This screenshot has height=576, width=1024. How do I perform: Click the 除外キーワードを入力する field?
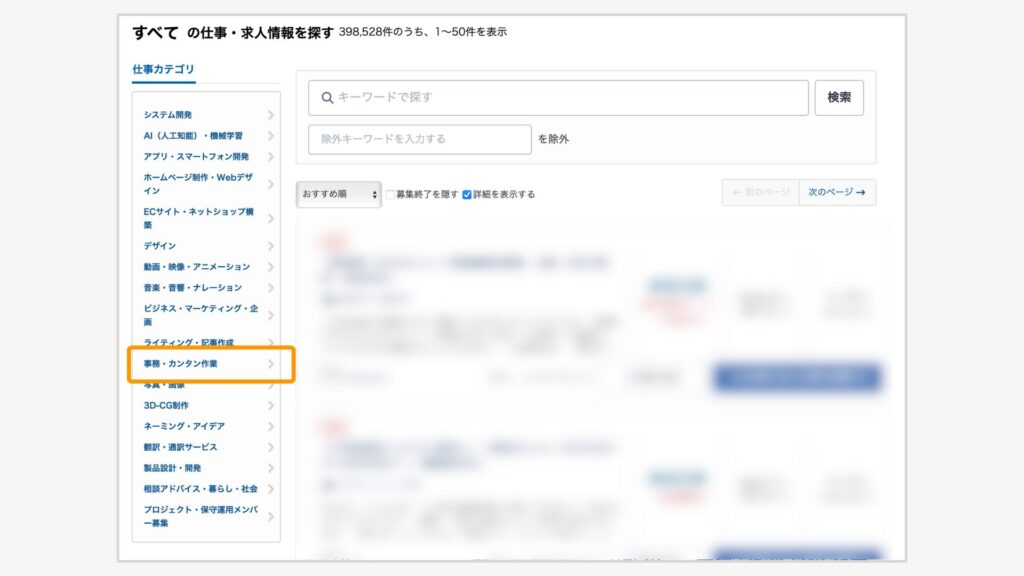click(x=420, y=139)
